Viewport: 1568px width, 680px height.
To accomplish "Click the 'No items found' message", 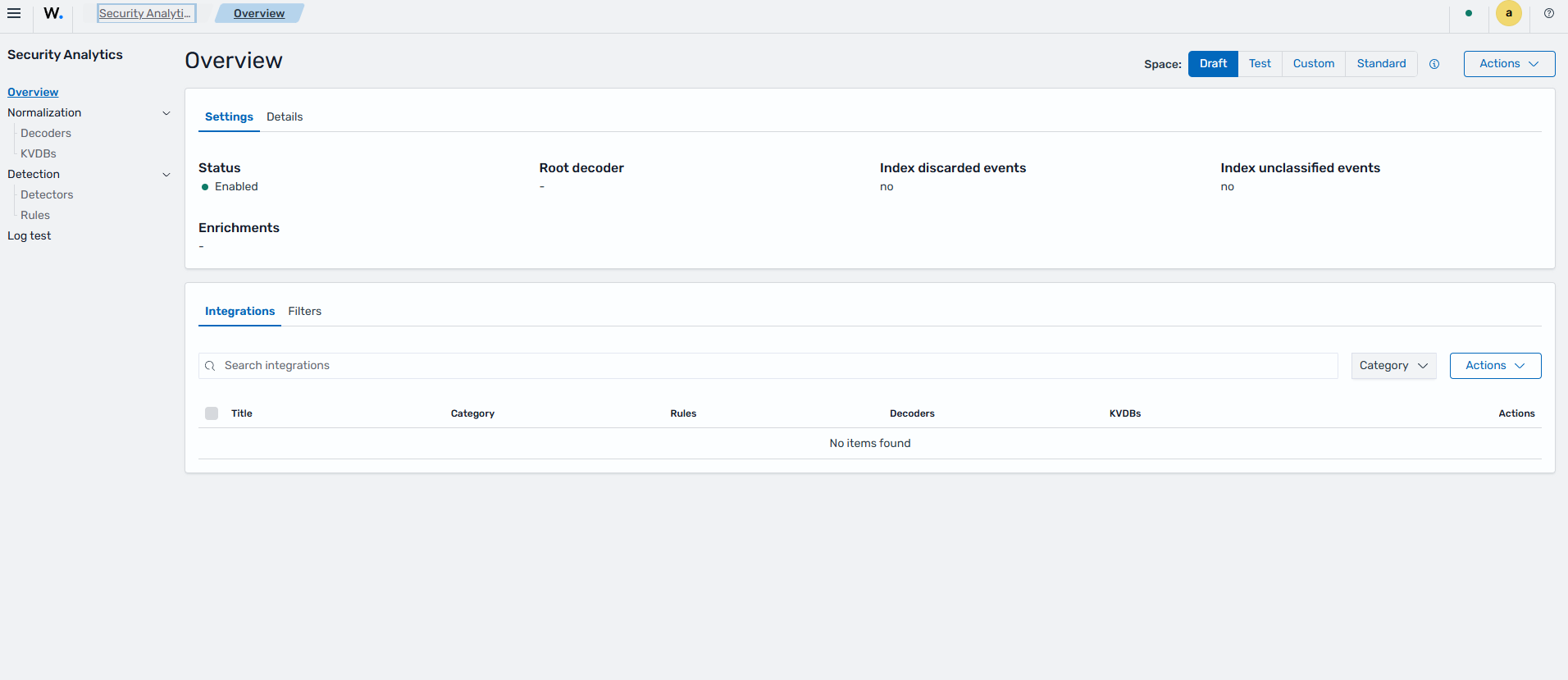I will tap(870, 444).
